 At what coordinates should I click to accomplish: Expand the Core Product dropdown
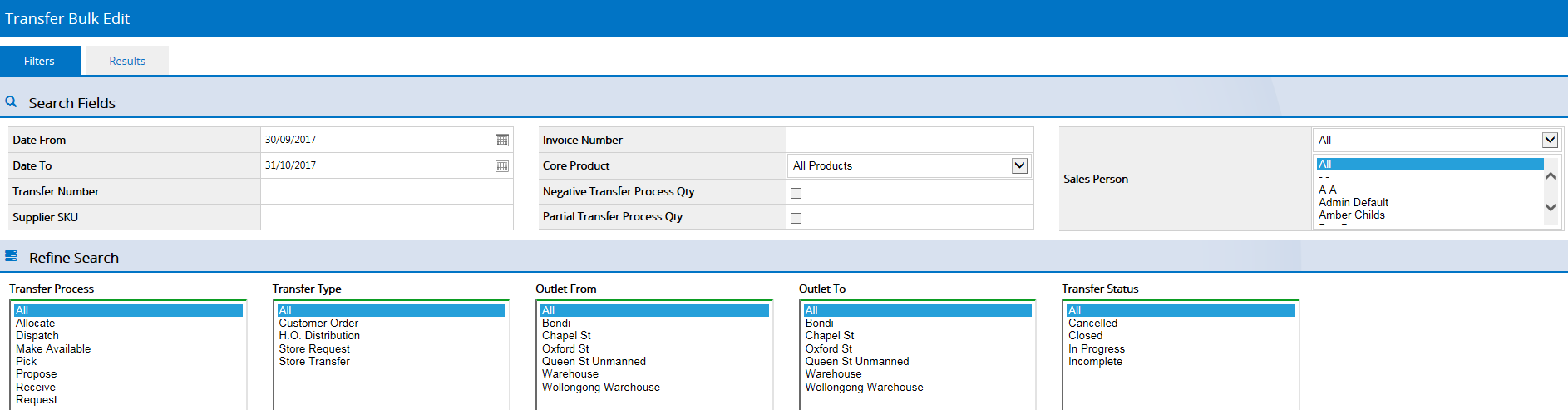[1019, 165]
